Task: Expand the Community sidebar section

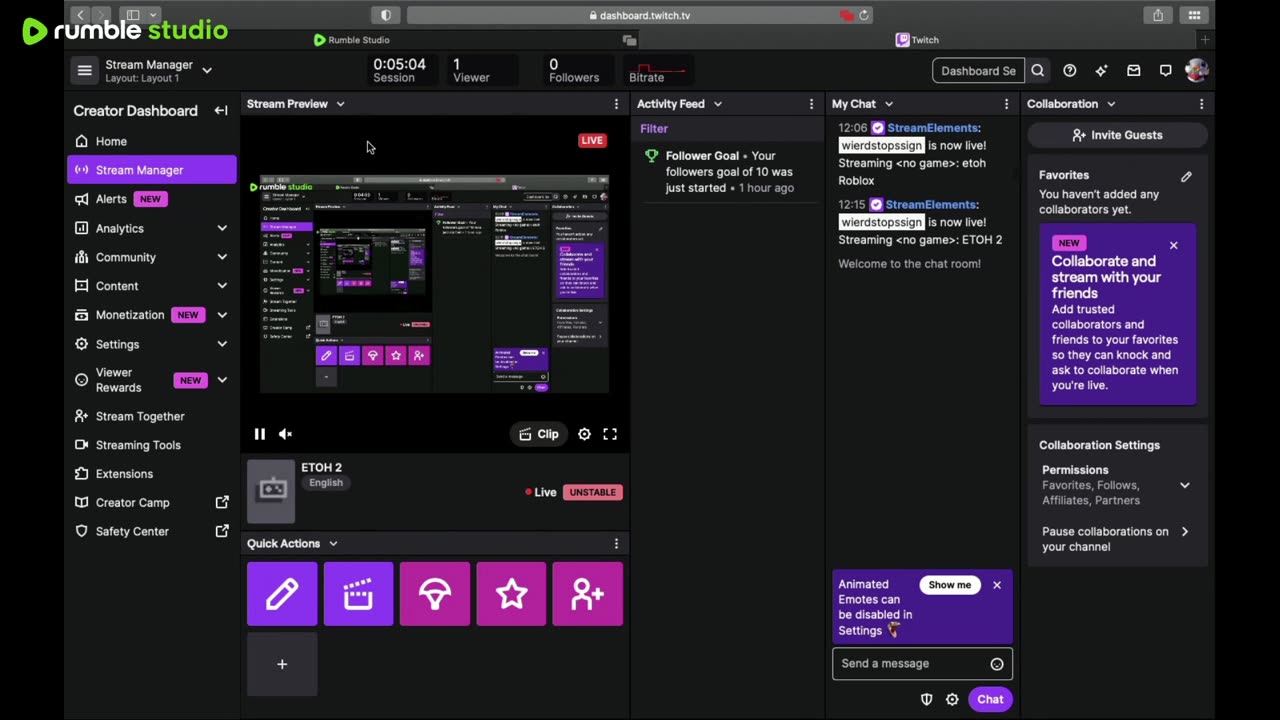Action: tap(222, 257)
